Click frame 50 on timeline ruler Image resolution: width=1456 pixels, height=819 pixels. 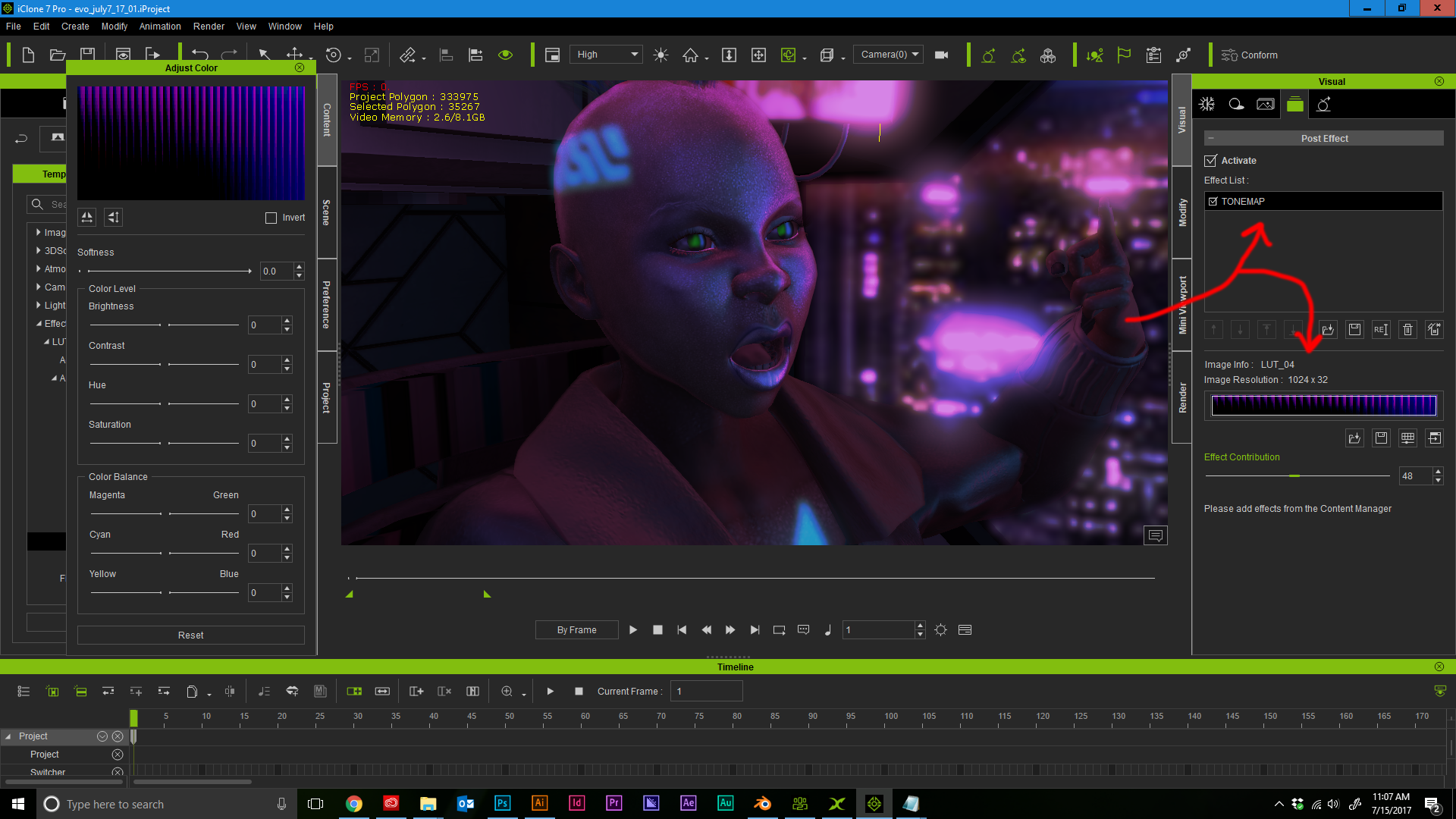pos(509,717)
